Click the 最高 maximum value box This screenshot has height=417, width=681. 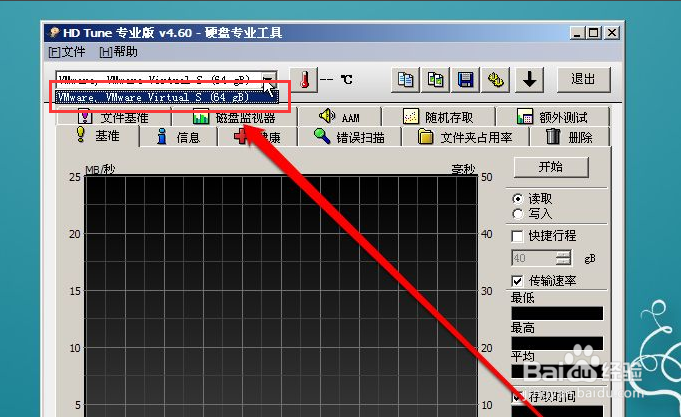557,343
